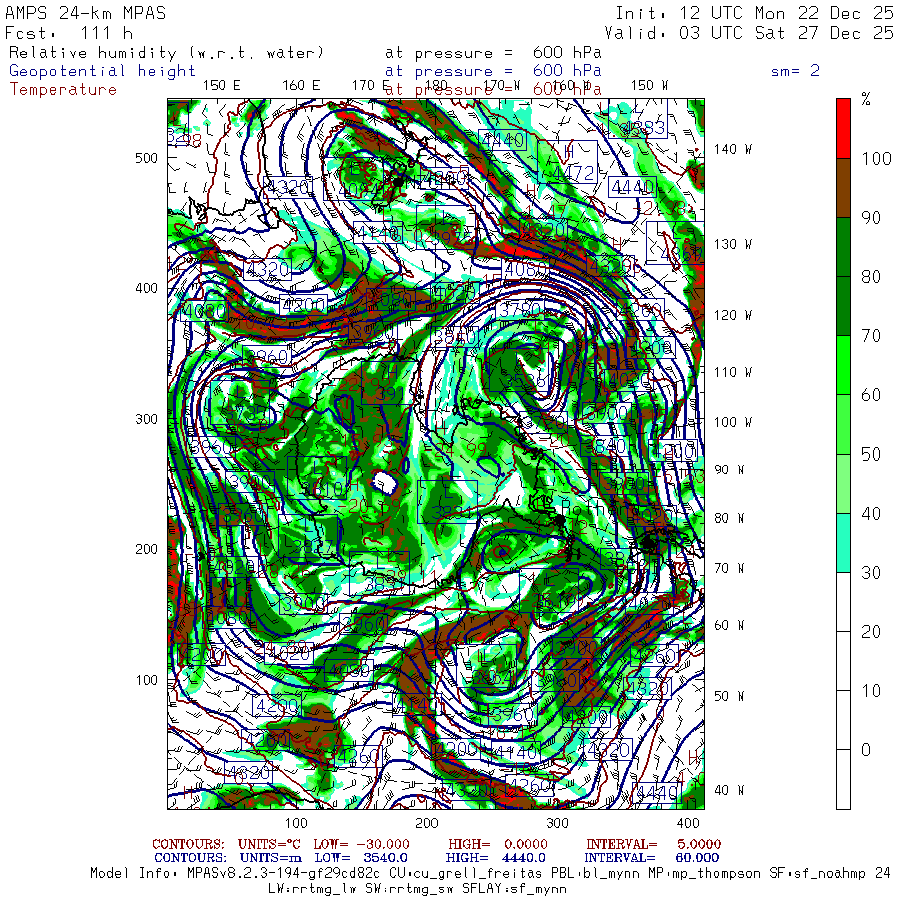Click the '130 W' longitude label
The image size is (900, 900).
click(x=732, y=245)
